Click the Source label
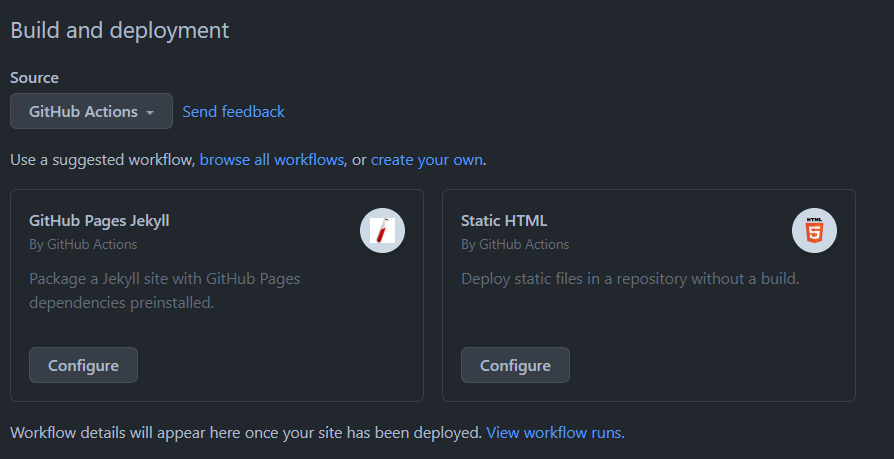Image resolution: width=894 pixels, height=459 pixels. pos(34,78)
